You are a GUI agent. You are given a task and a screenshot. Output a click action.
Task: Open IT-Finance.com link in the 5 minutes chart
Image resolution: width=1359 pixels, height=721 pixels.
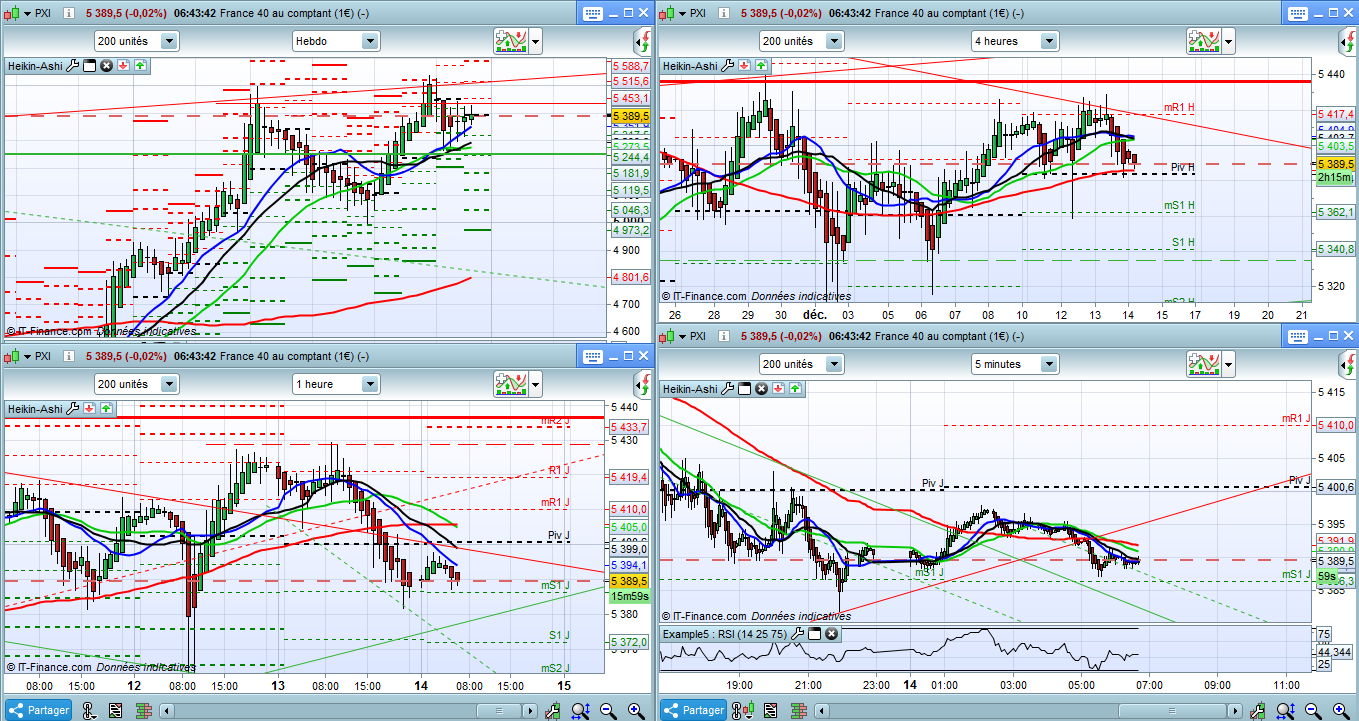point(709,616)
